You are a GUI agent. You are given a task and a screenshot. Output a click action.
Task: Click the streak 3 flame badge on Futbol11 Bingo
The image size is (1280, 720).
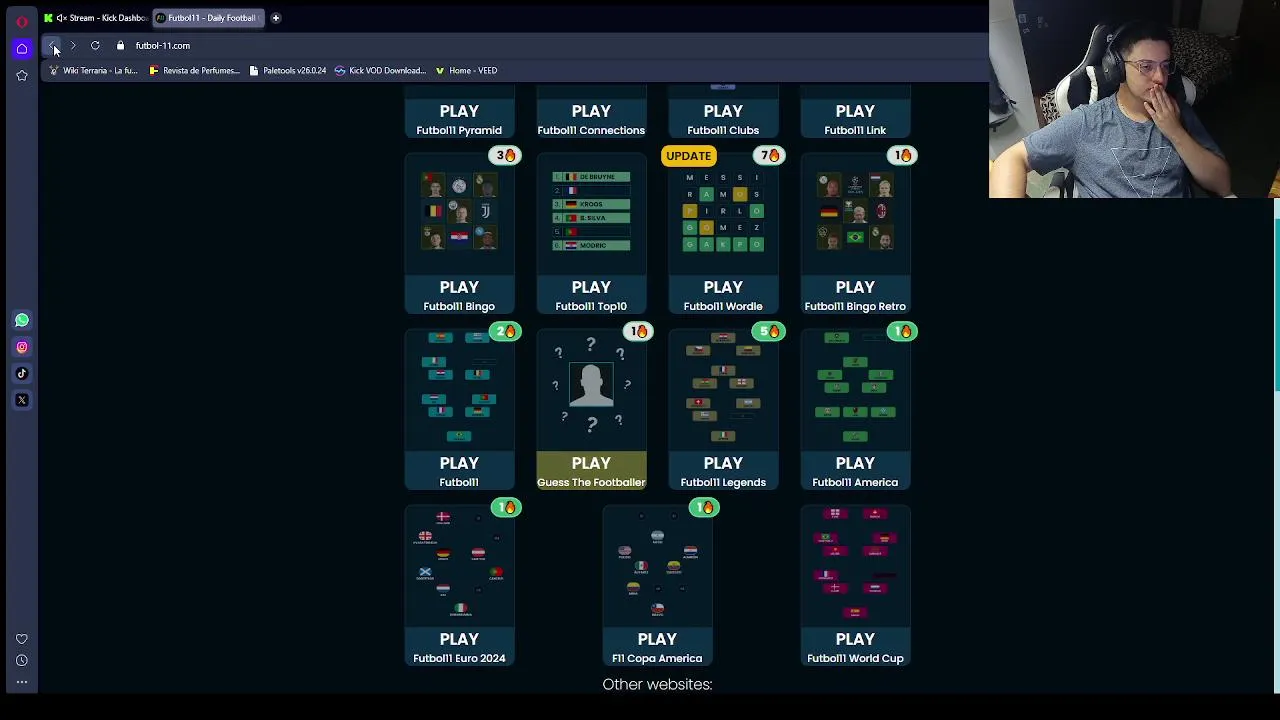click(506, 155)
